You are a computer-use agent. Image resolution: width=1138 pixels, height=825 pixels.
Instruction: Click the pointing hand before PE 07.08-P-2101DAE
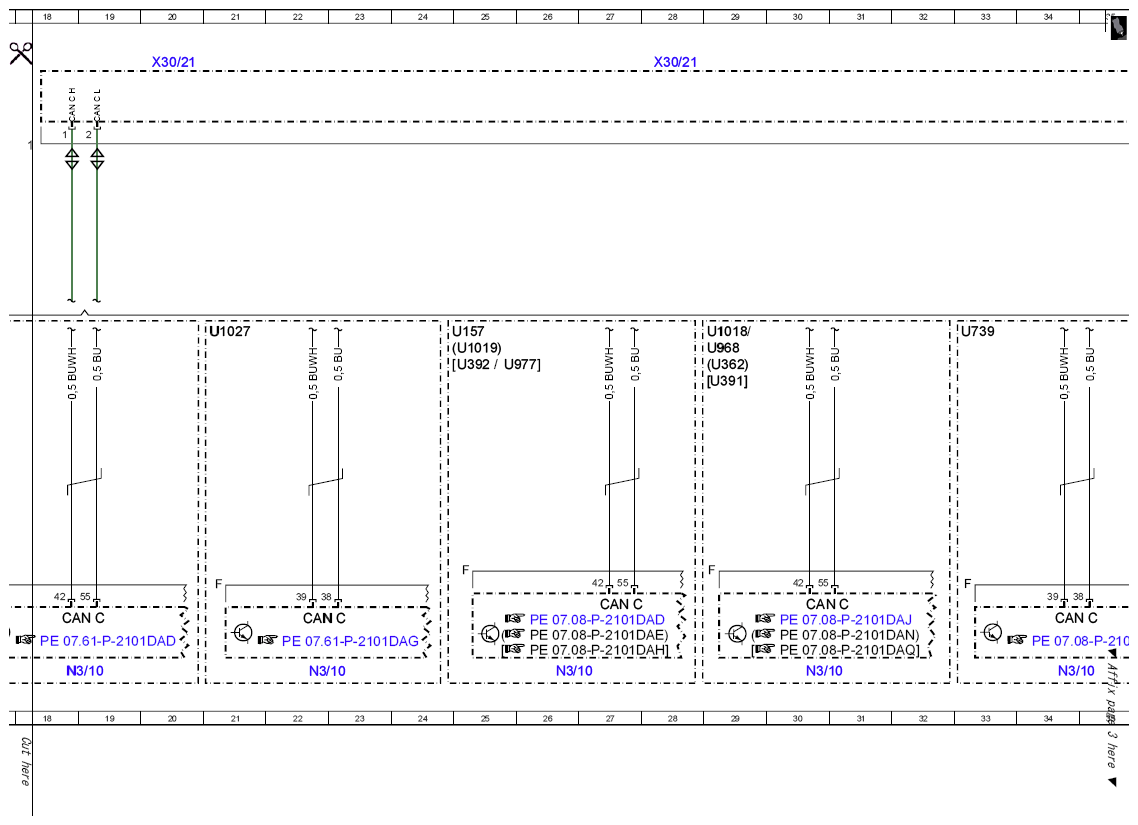point(515,634)
